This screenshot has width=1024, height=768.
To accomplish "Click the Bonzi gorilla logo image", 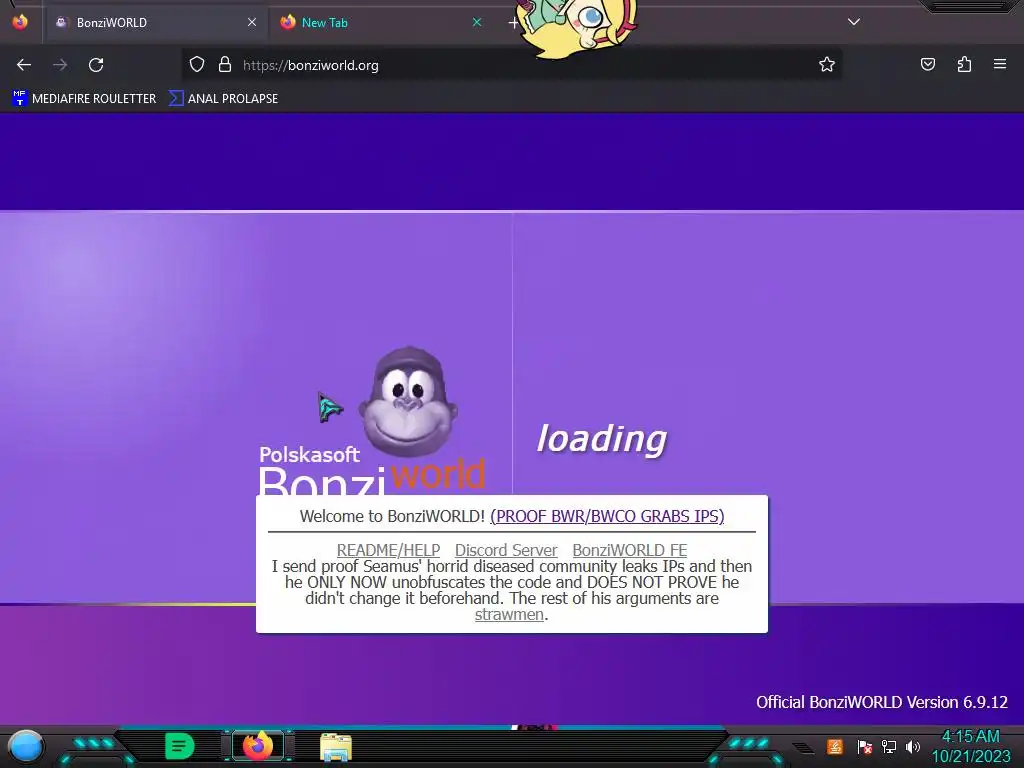I will point(409,402).
